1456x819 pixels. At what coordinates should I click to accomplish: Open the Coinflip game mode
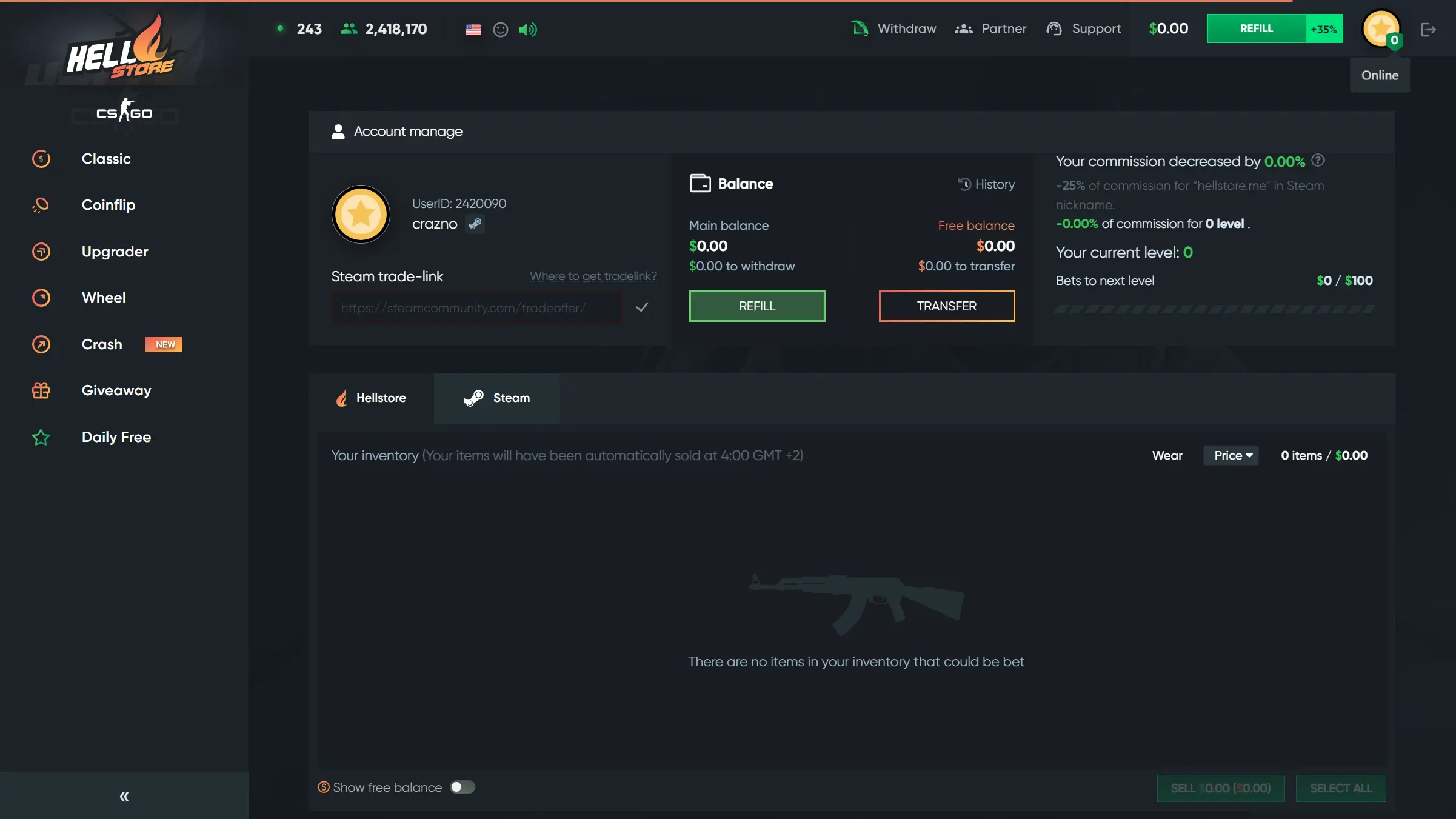point(109,205)
